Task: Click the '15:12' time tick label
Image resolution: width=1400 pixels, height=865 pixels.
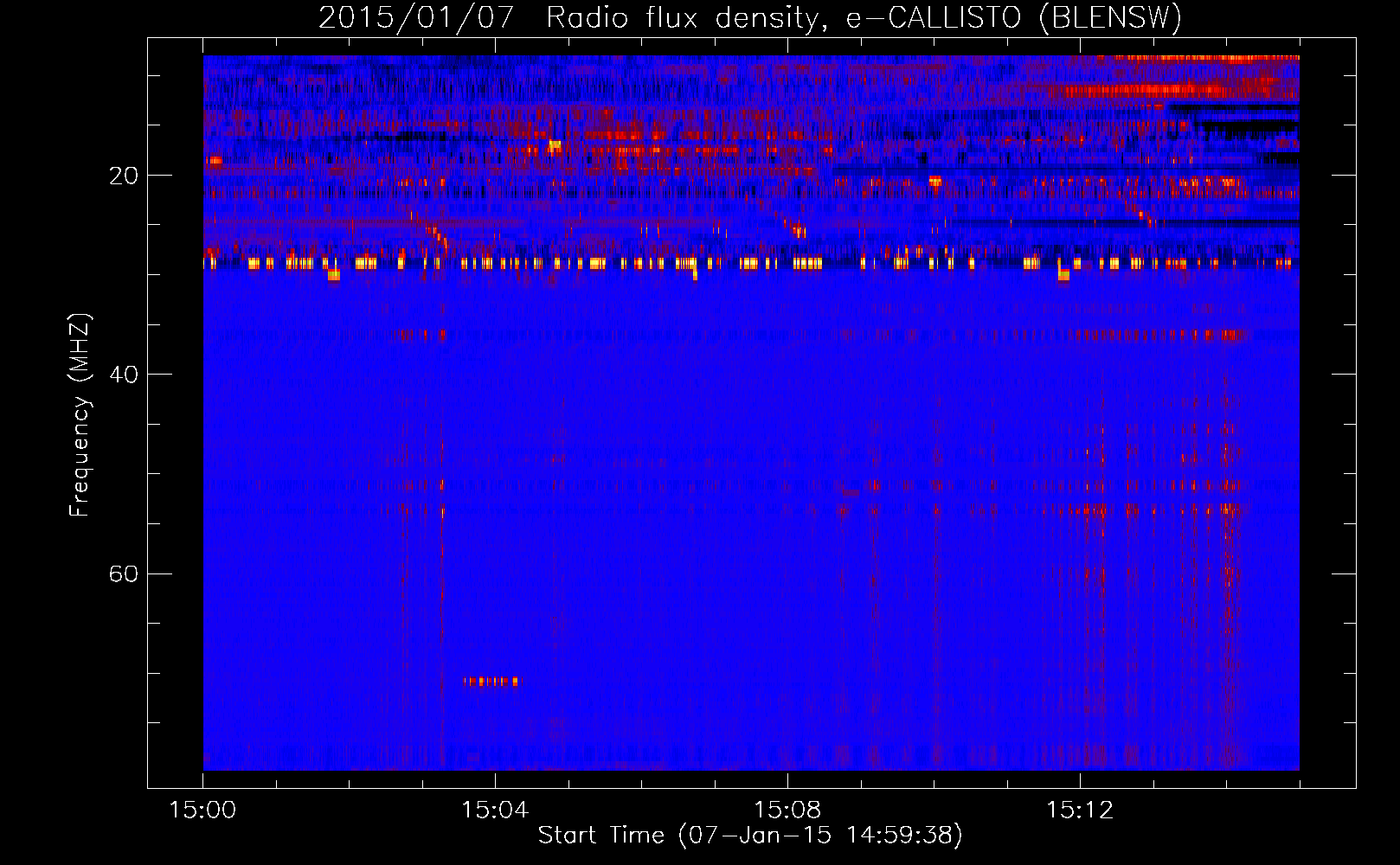Action: click(1080, 811)
